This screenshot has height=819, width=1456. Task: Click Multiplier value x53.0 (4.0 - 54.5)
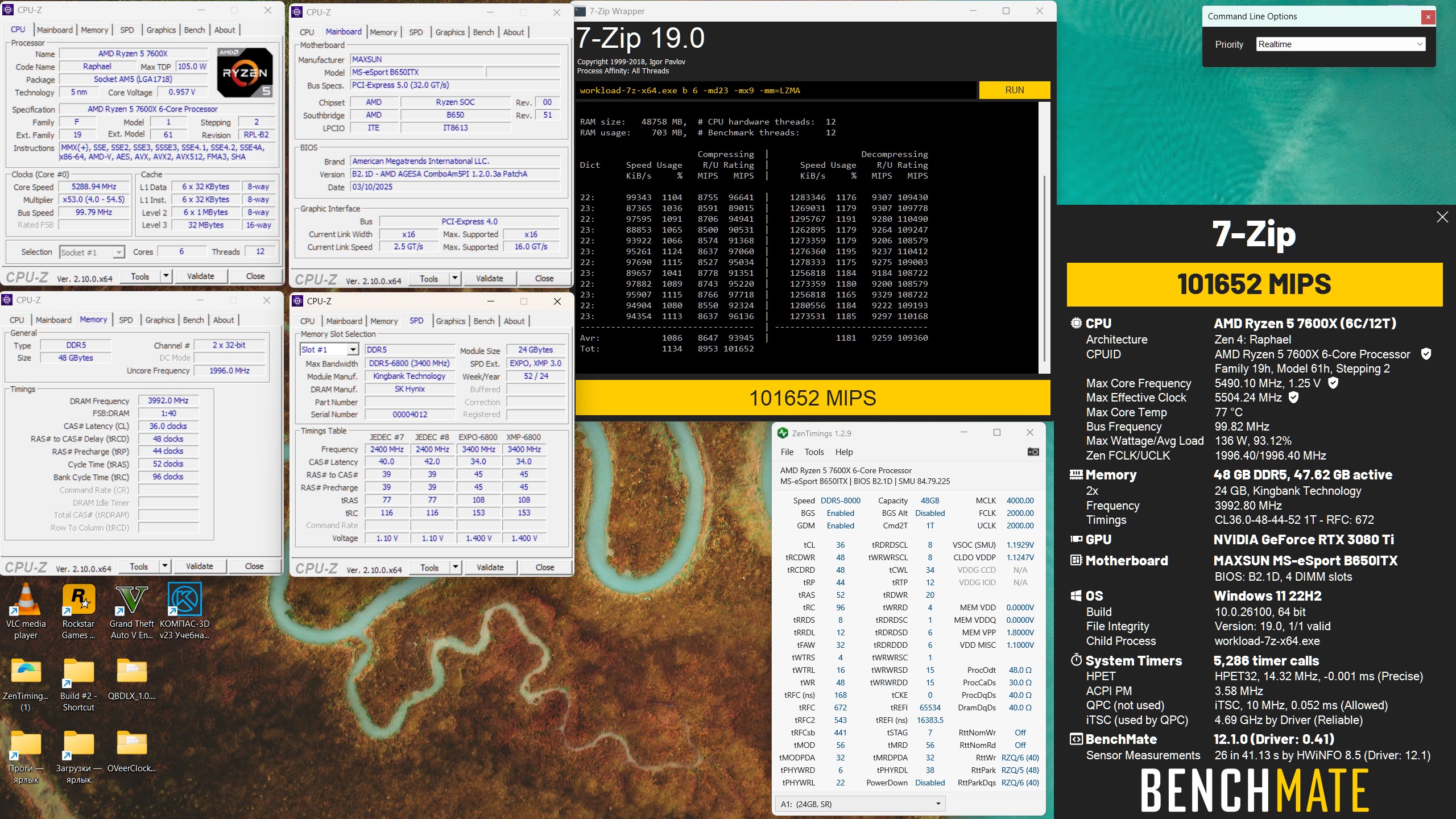94,200
